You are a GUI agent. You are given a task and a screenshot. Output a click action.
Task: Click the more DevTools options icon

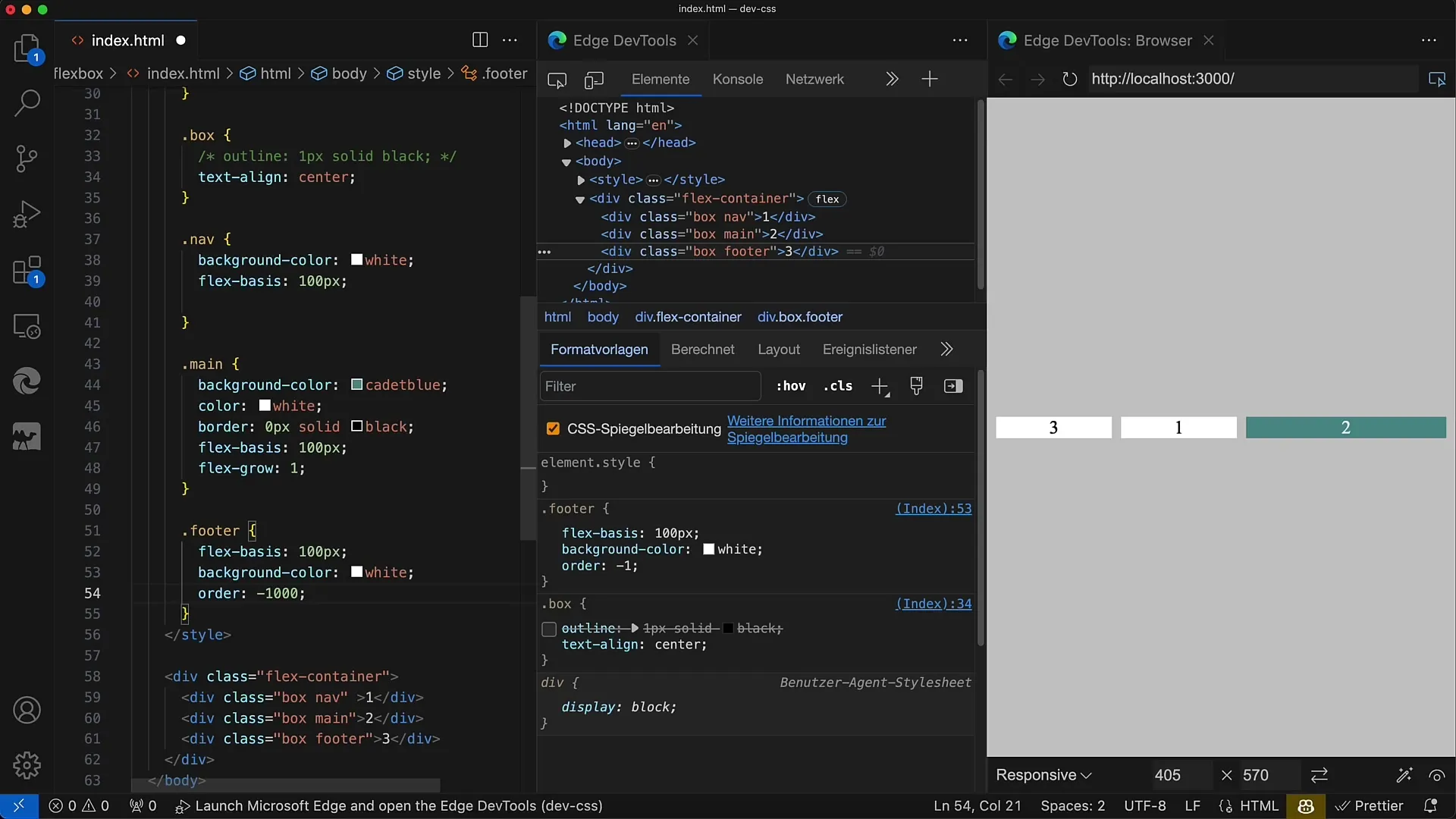(959, 40)
